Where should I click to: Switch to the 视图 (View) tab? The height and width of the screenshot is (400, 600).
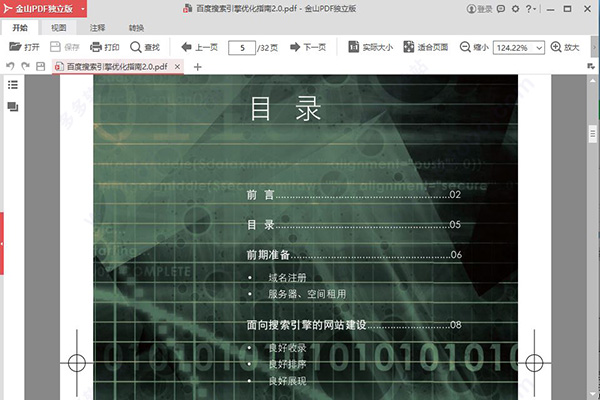click(59, 28)
